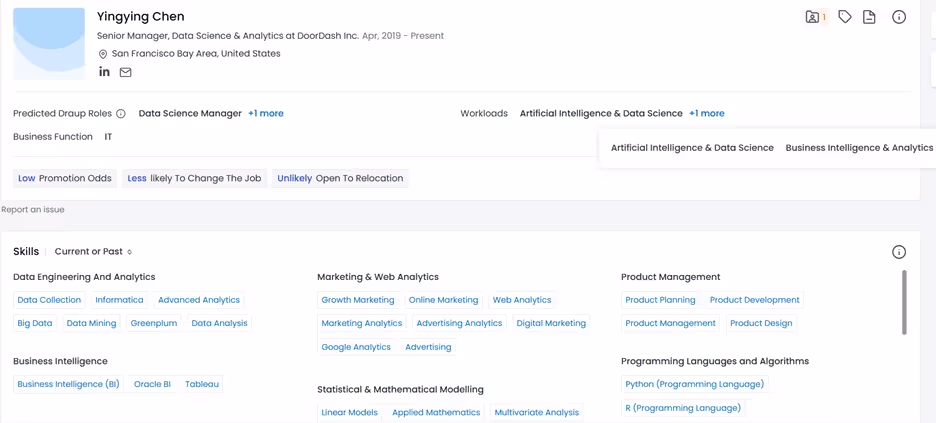936x423 pixels.
Task: Click the location pin icon
Action: (103, 54)
